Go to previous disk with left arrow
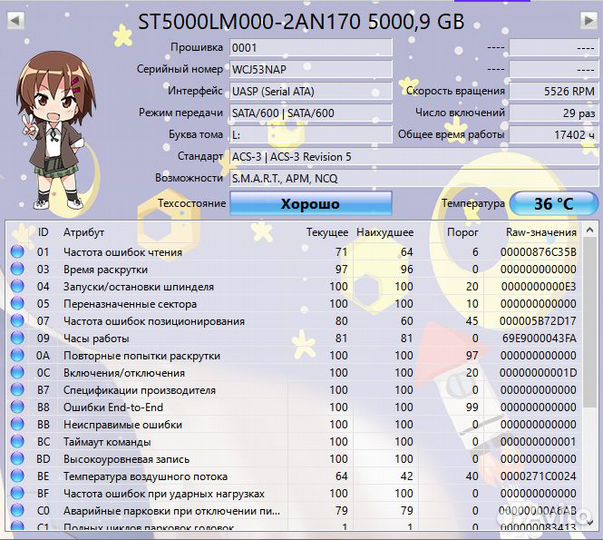 (15, 20)
